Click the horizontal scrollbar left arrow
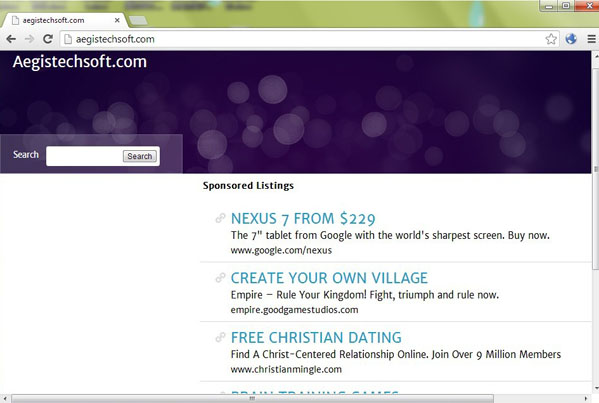 [5, 398]
